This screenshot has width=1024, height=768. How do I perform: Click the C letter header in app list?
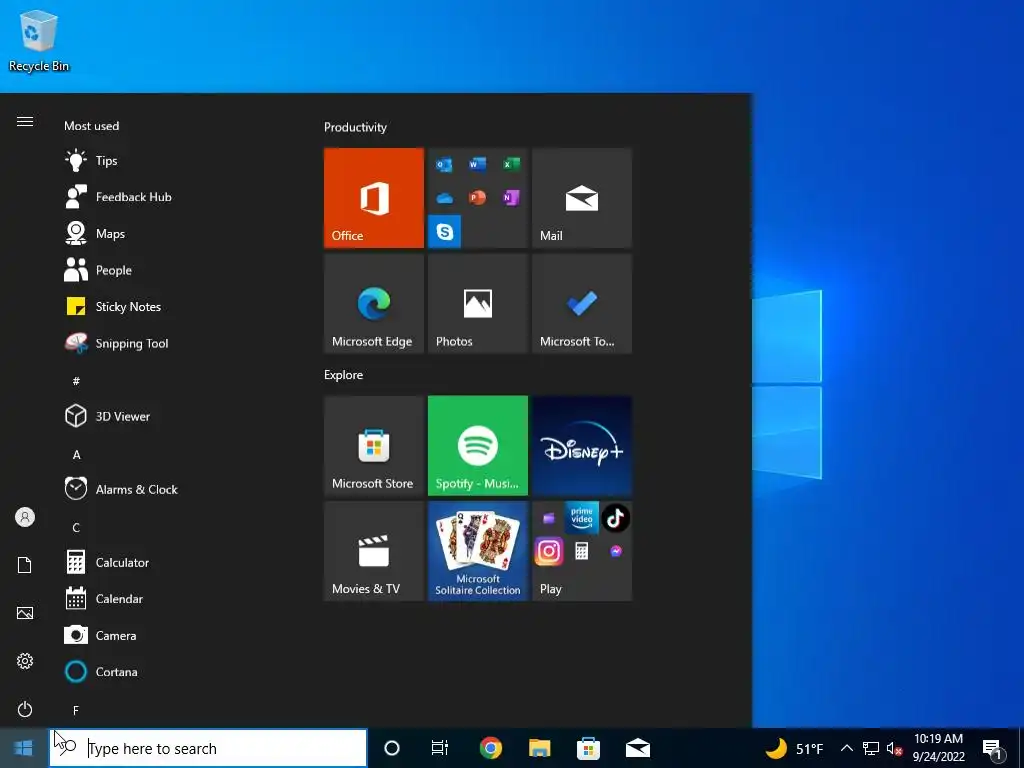tap(76, 528)
